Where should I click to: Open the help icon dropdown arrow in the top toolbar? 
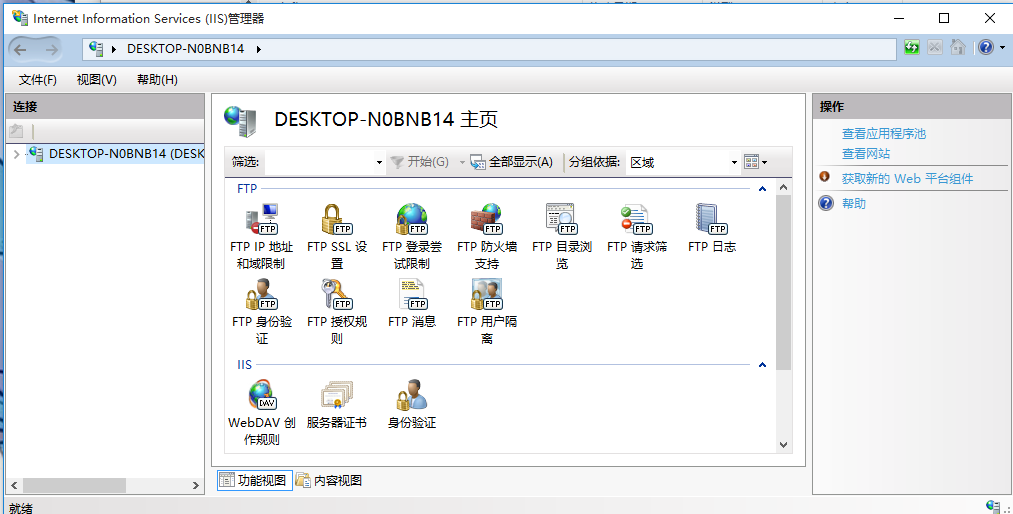1003,47
